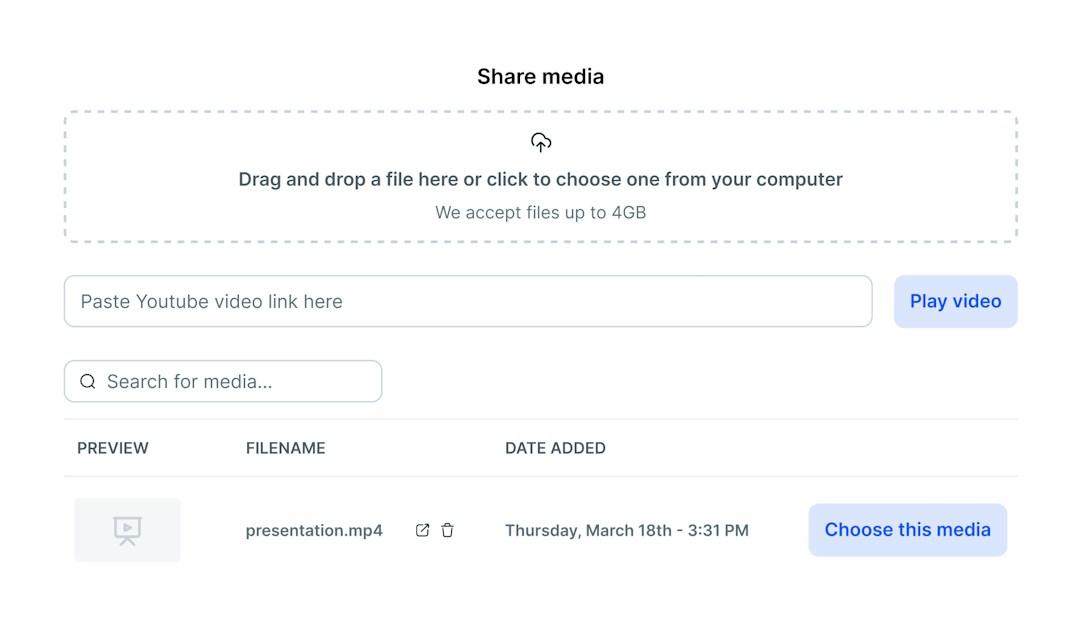Click the magnifier icon in media search

tap(87, 382)
